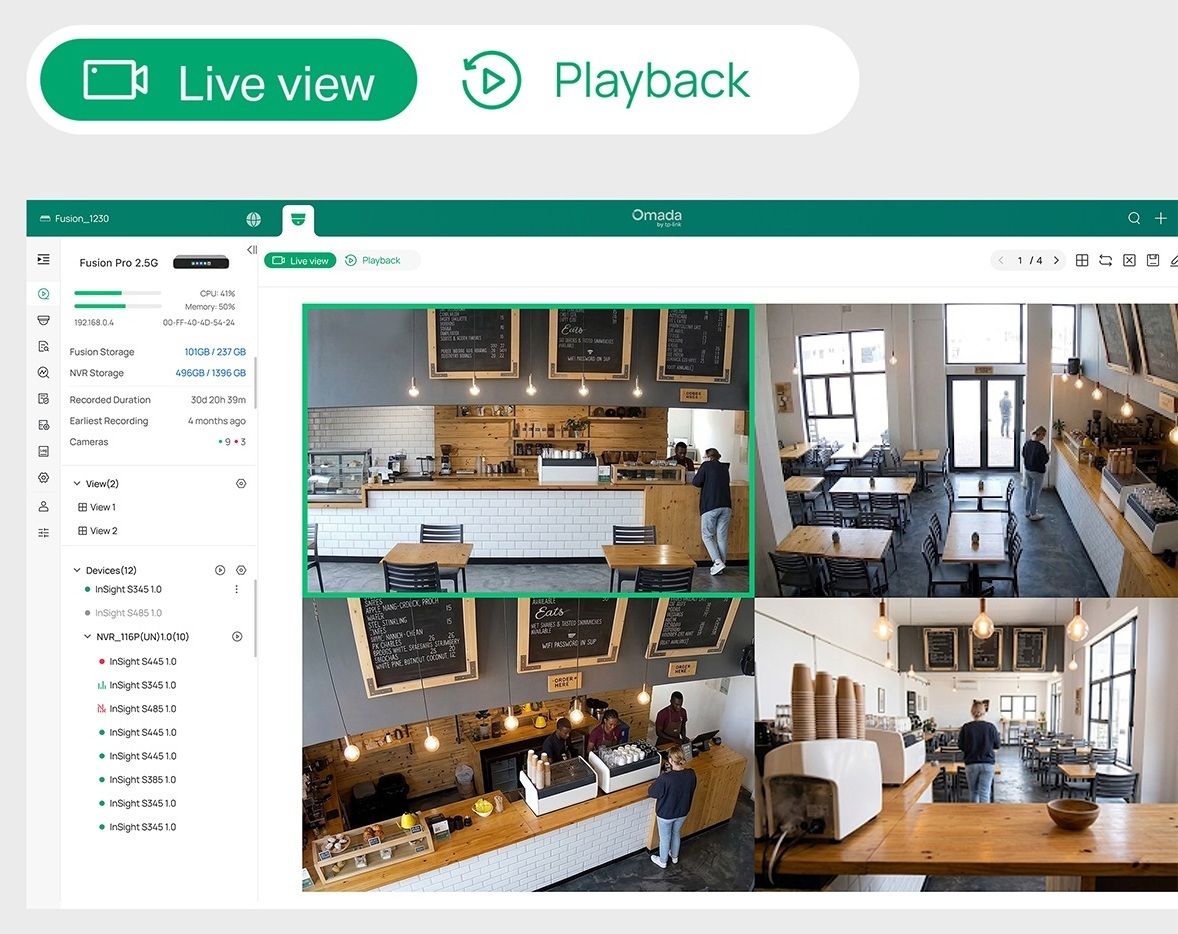
Task: Select the highlighted café counter camera feed
Action: point(528,450)
